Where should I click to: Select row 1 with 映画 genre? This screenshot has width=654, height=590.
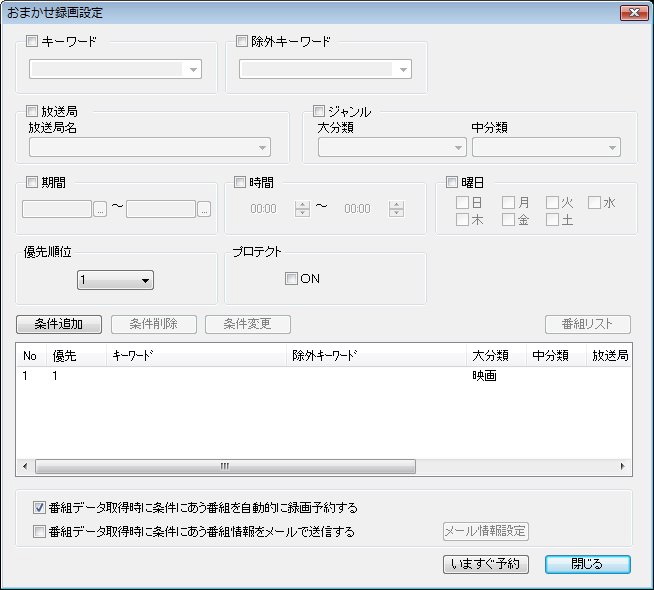pos(300,376)
